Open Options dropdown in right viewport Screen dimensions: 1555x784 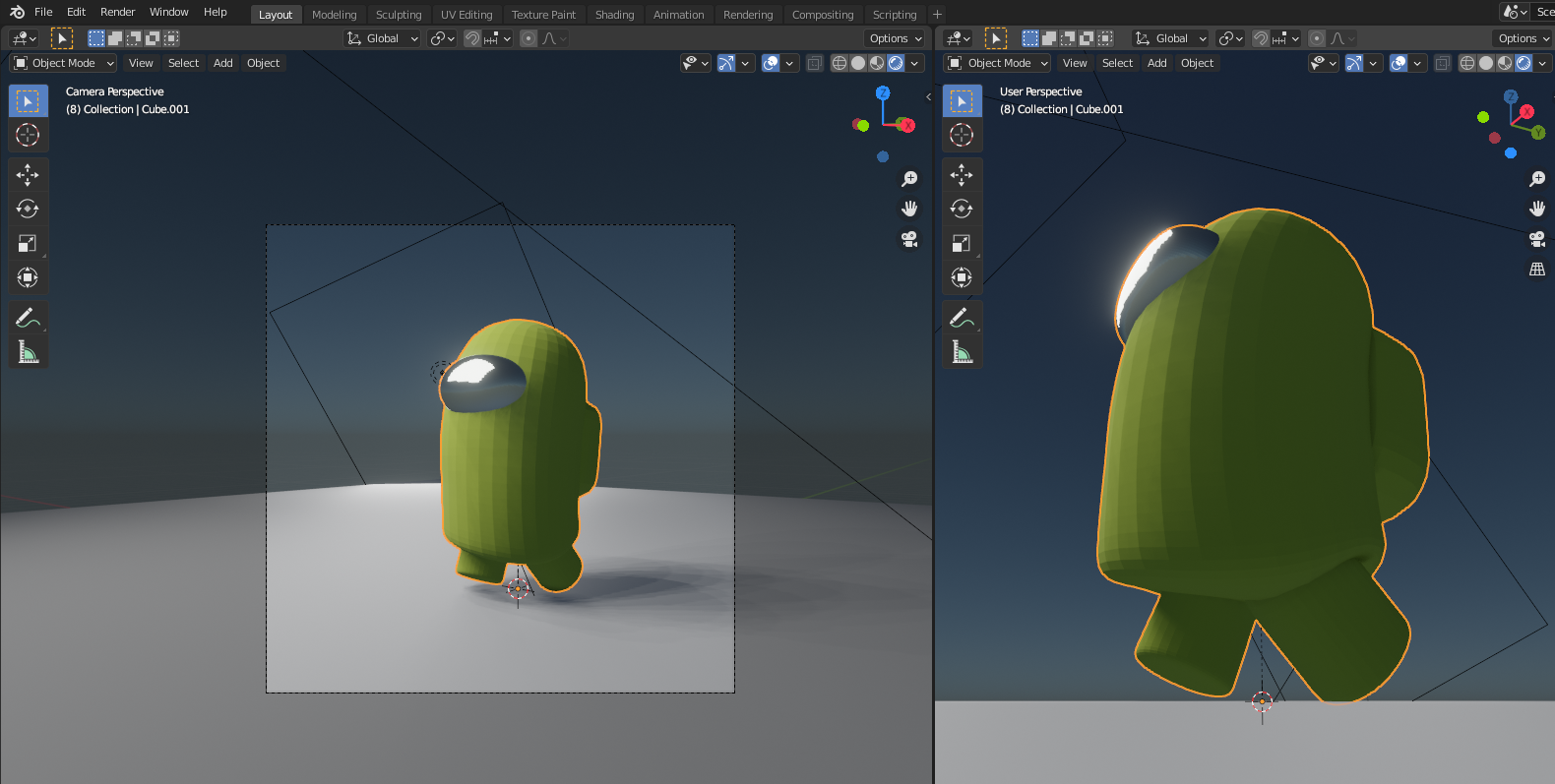tap(1524, 38)
